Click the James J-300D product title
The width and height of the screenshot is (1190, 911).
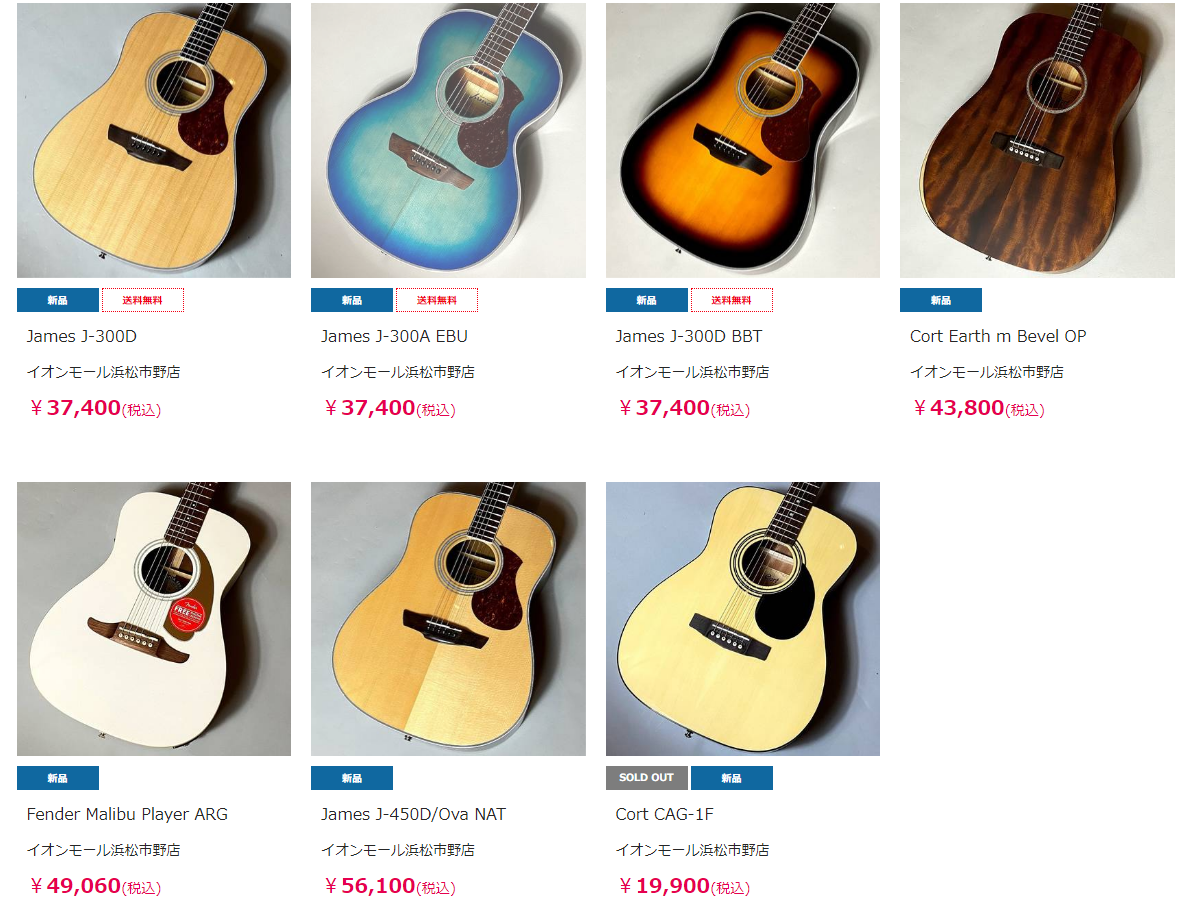82,336
